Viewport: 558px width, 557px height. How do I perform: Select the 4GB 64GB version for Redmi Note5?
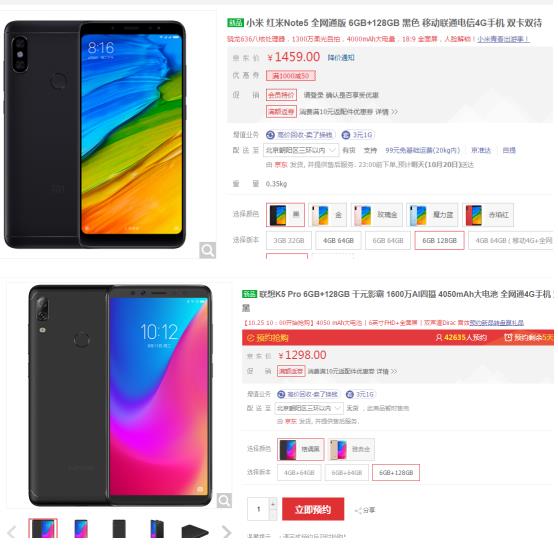(338, 241)
